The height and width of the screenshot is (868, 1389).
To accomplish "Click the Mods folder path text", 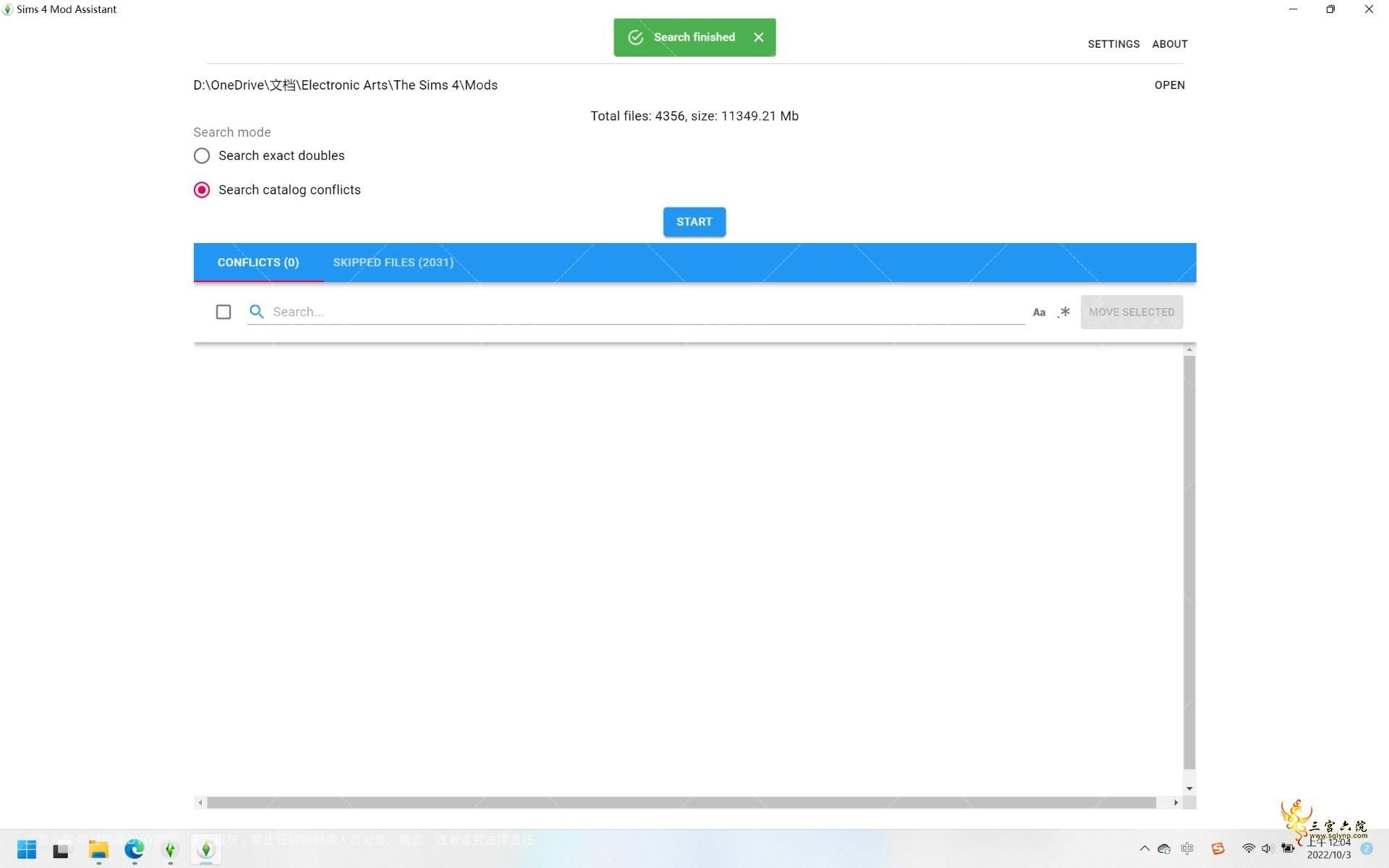I will click(x=345, y=85).
